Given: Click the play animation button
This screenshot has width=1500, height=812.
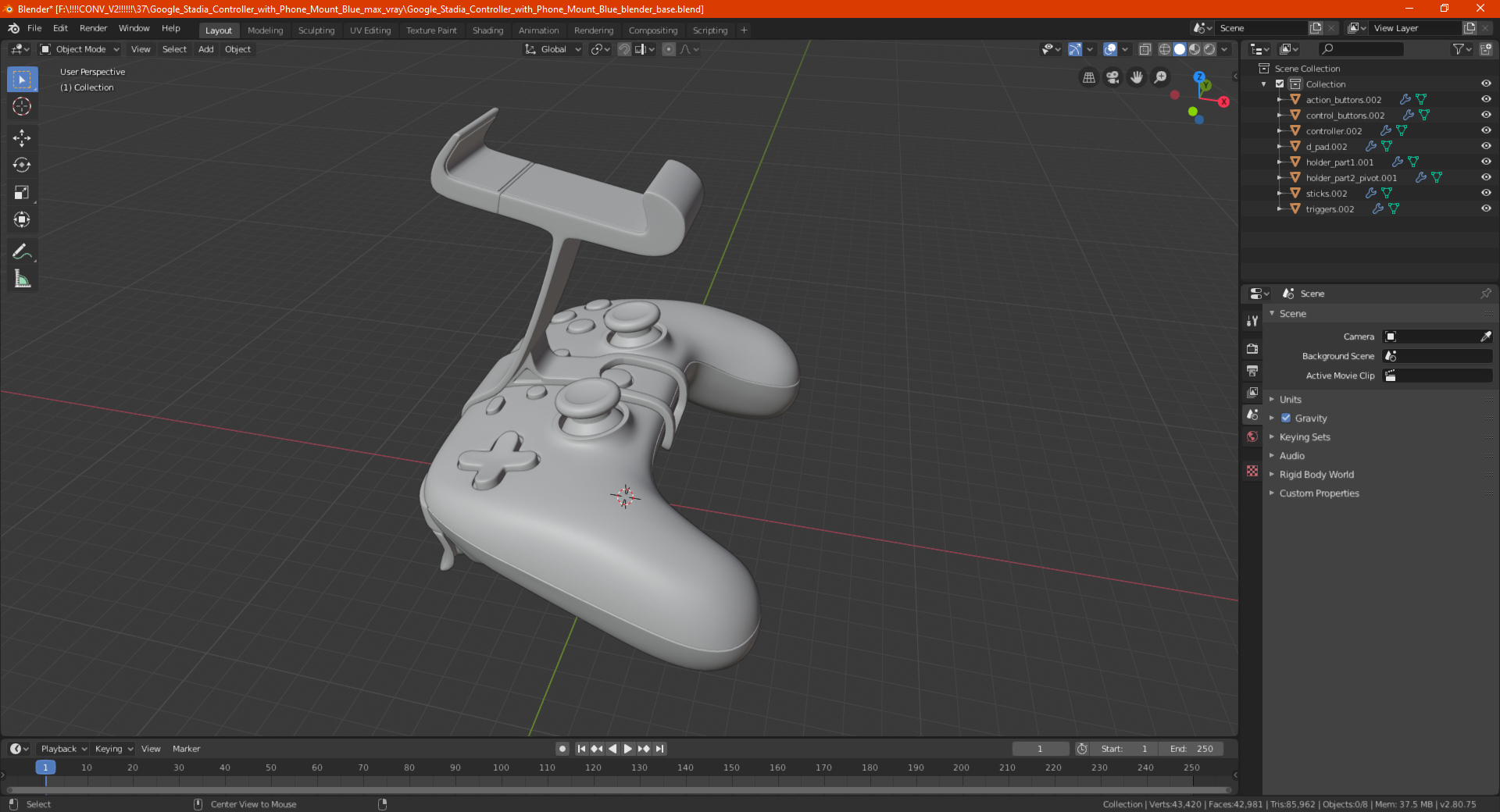Looking at the screenshot, I should pos(627,749).
